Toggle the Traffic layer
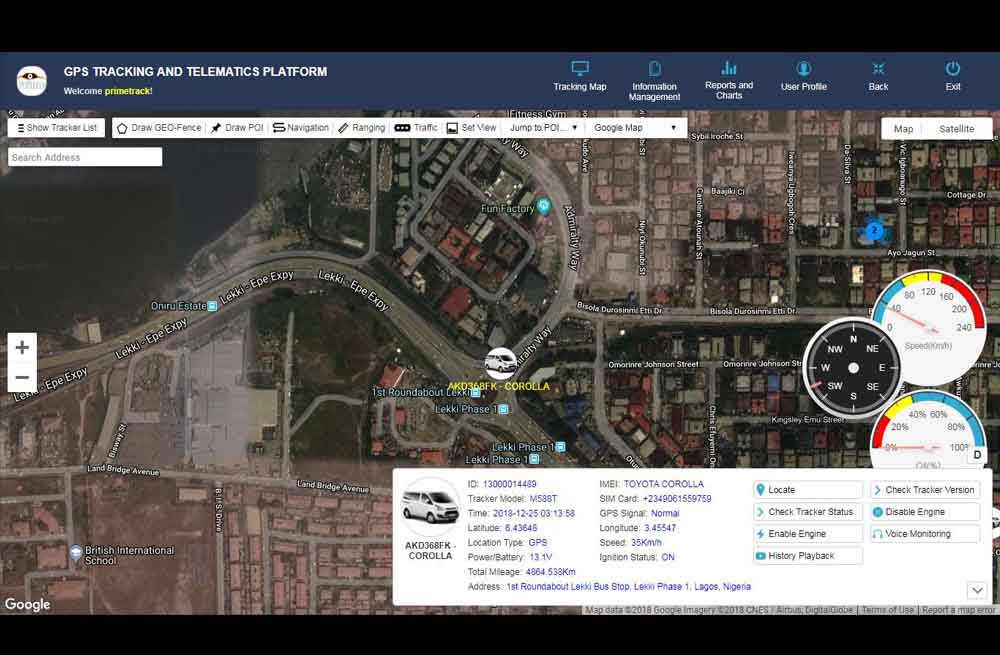This screenshot has height=655, width=1000. (x=416, y=128)
